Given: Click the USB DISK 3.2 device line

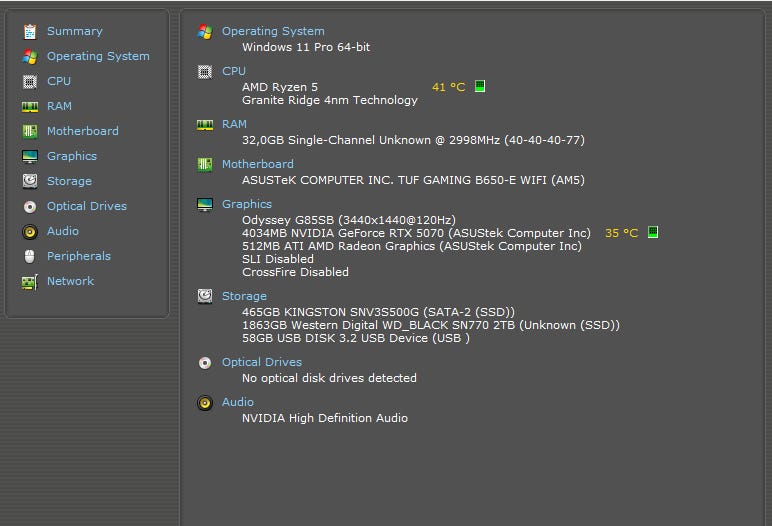Looking at the screenshot, I should [355, 338].
